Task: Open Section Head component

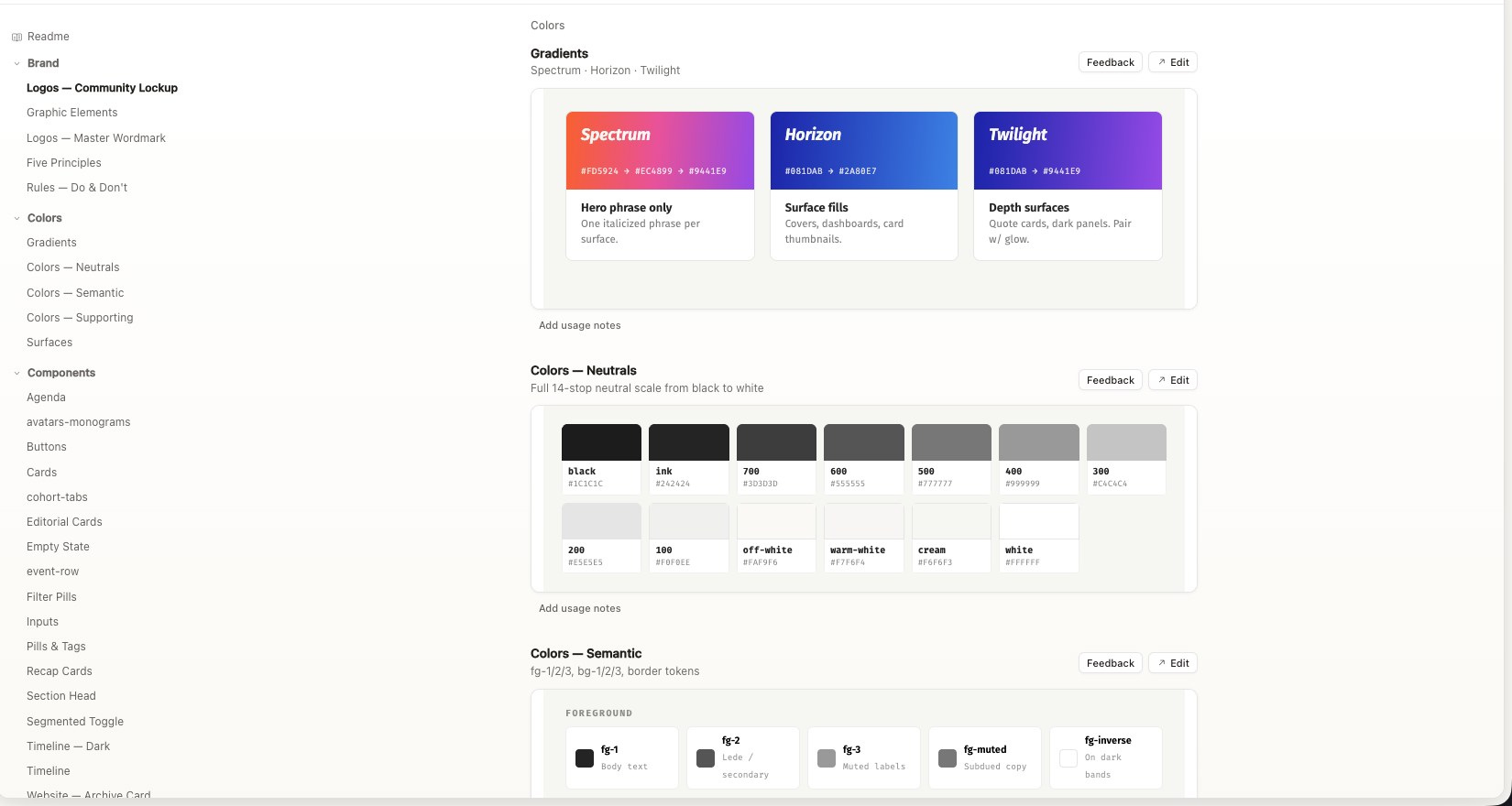Action: tap(61, 696)
